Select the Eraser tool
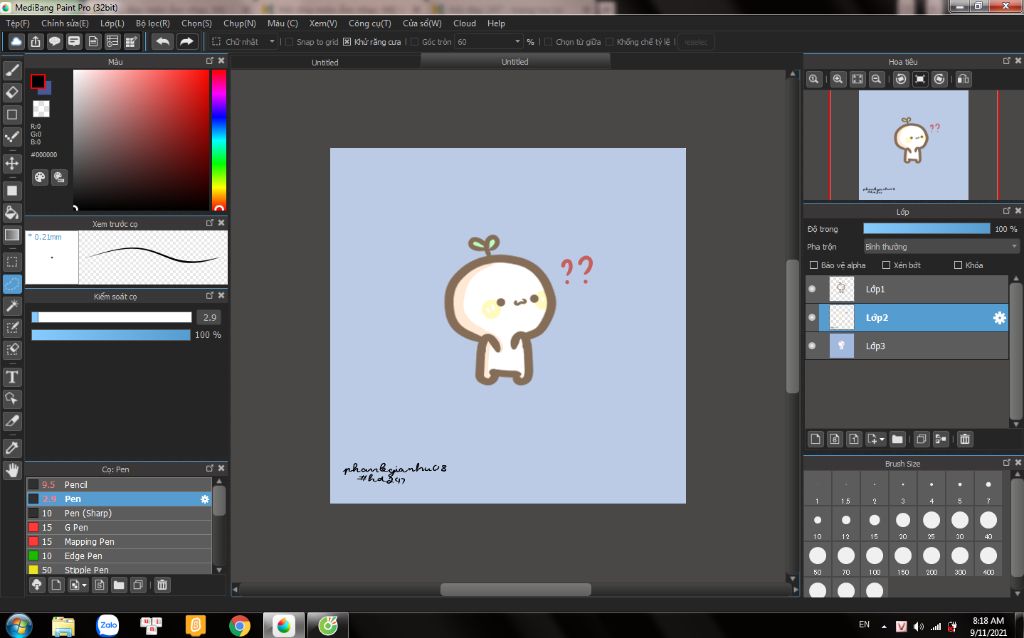The image size is (1024, 638). (x=12, y=92)
